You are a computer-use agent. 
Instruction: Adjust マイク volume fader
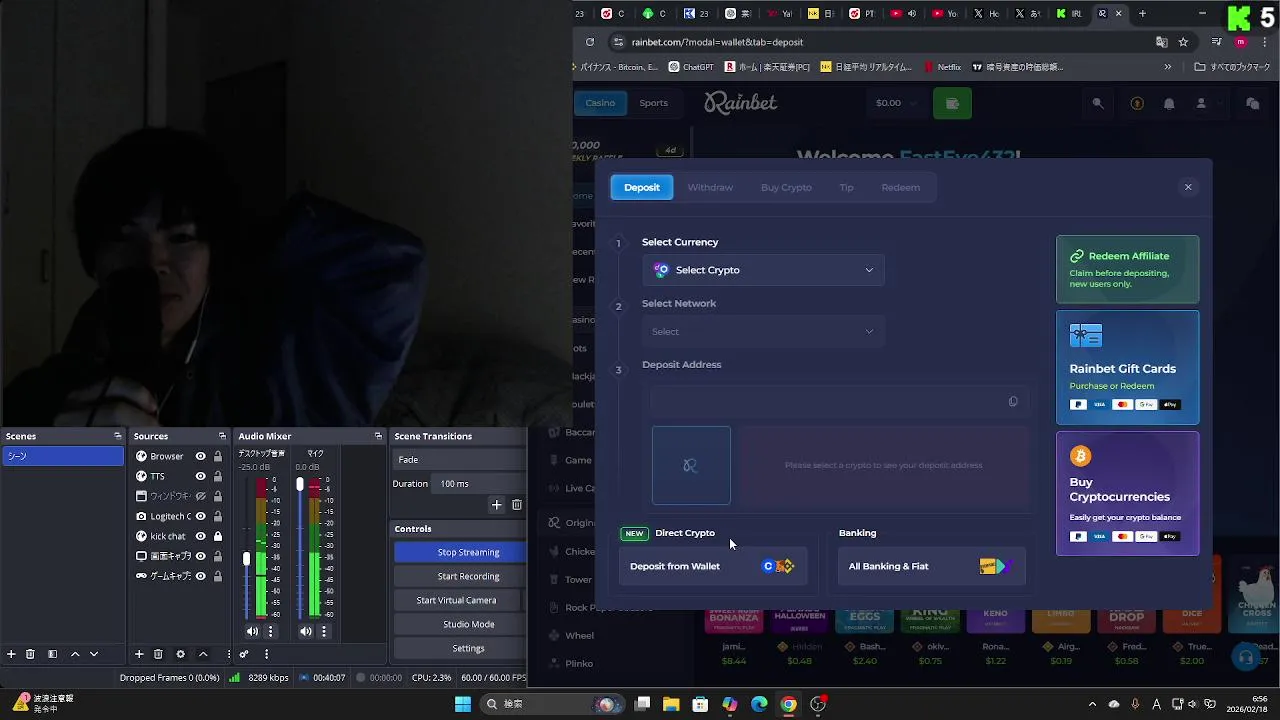(299, 485)
